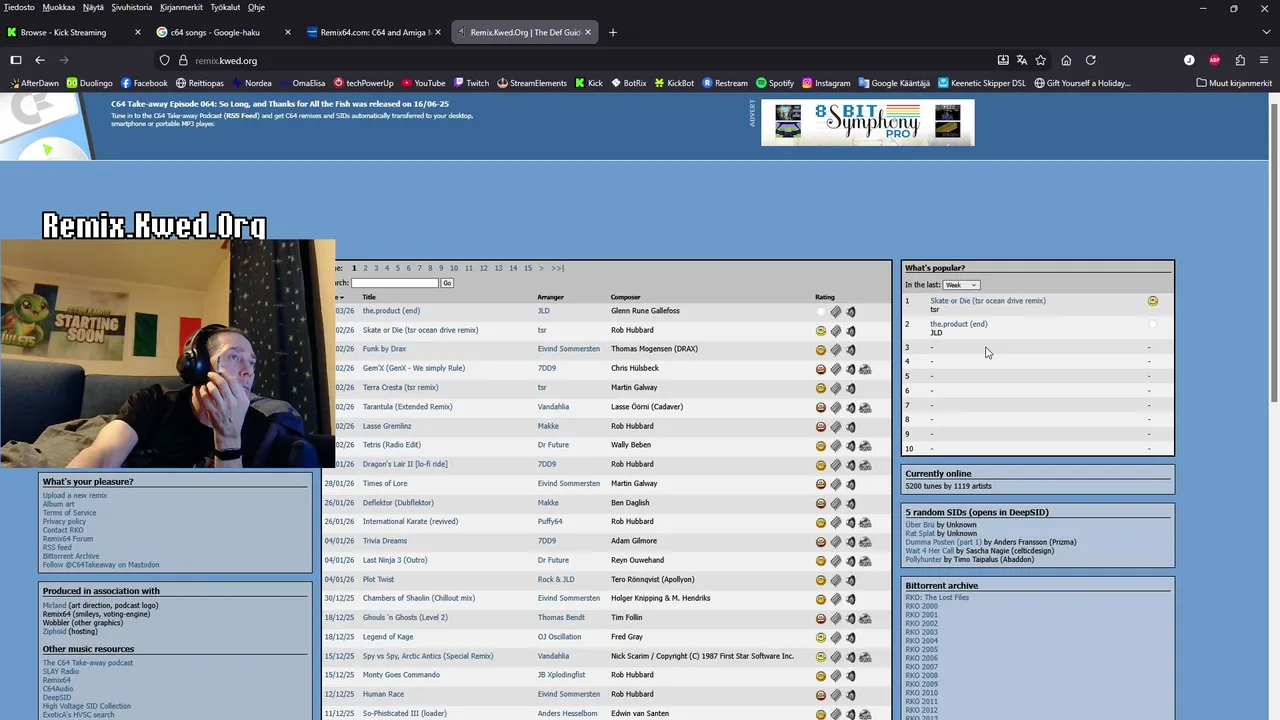Click the Upload a new remix link
The image size is (1280, 720).
click(75, 496)
